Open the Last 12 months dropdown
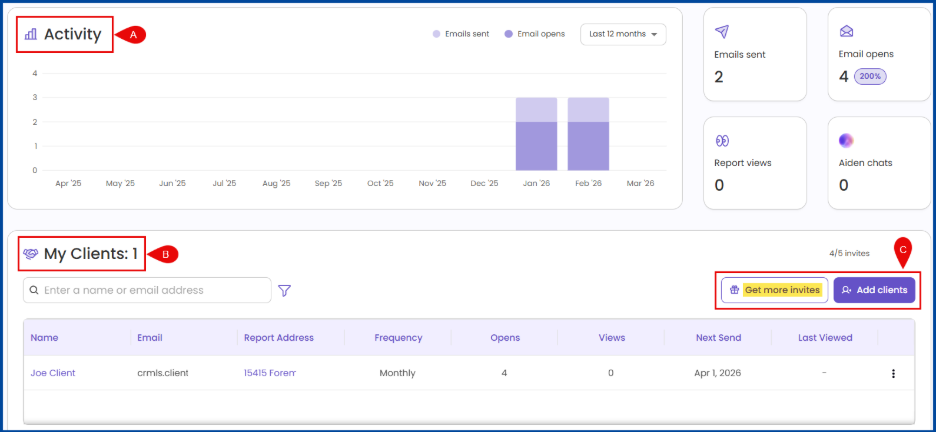 (x=623, y=34)
